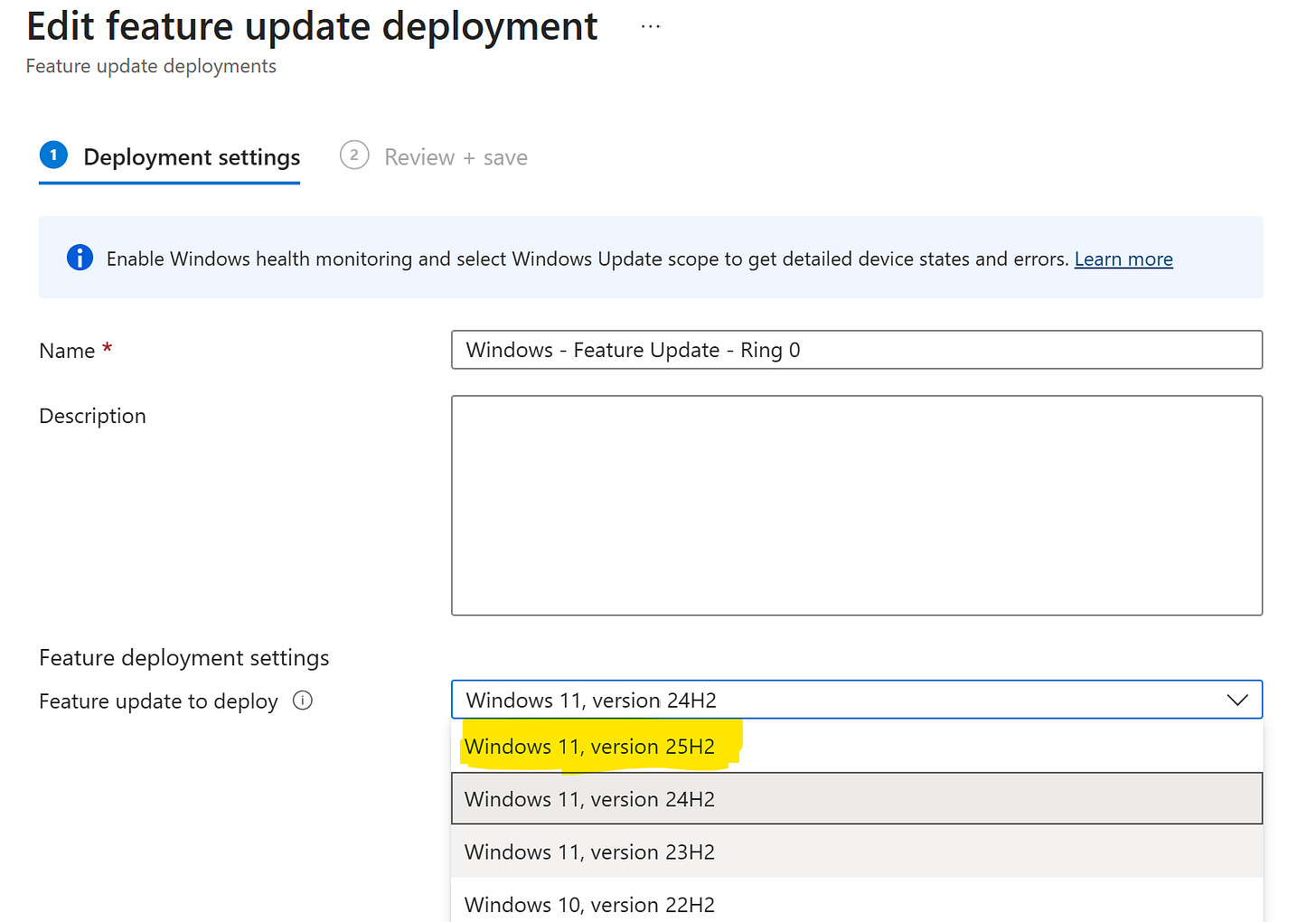
Task: Choose Windows 10, version 22H2 option
Action: pos(857,900)
